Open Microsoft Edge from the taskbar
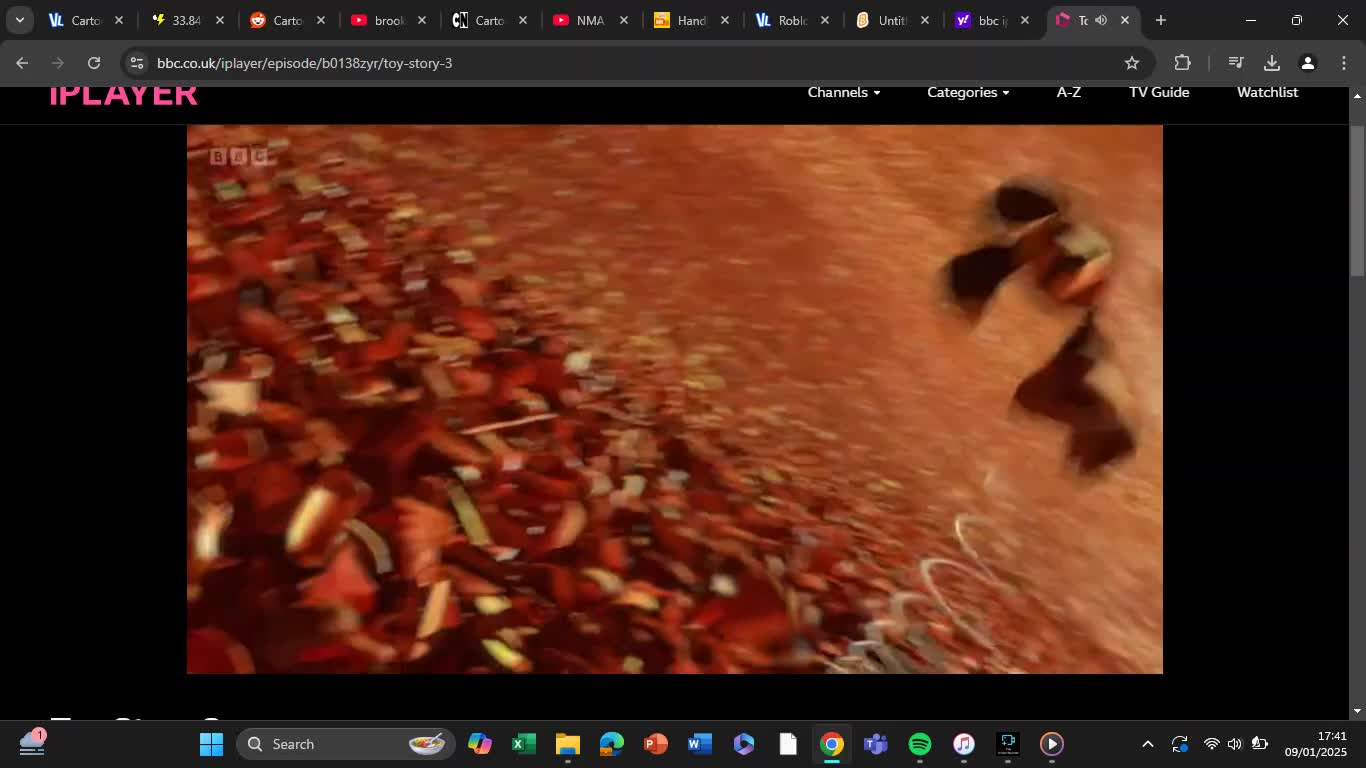Screen dimensions: 1366x768 [x=611, y=744]
